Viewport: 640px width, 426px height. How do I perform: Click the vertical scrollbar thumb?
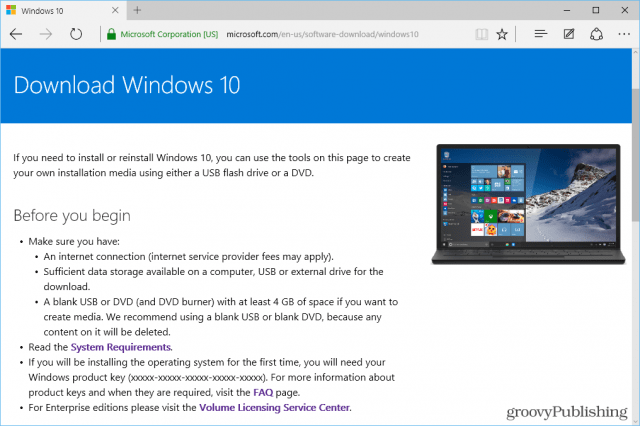coord(636,154)
